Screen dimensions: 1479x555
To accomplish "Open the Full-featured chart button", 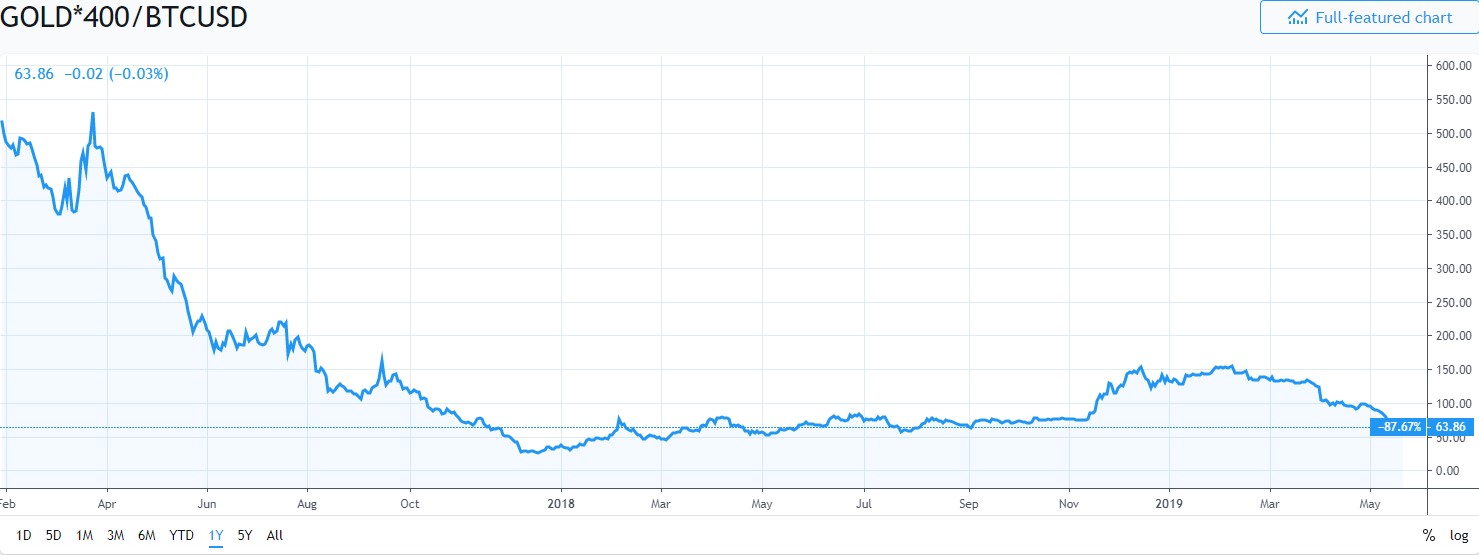I will pos(1369,17).
